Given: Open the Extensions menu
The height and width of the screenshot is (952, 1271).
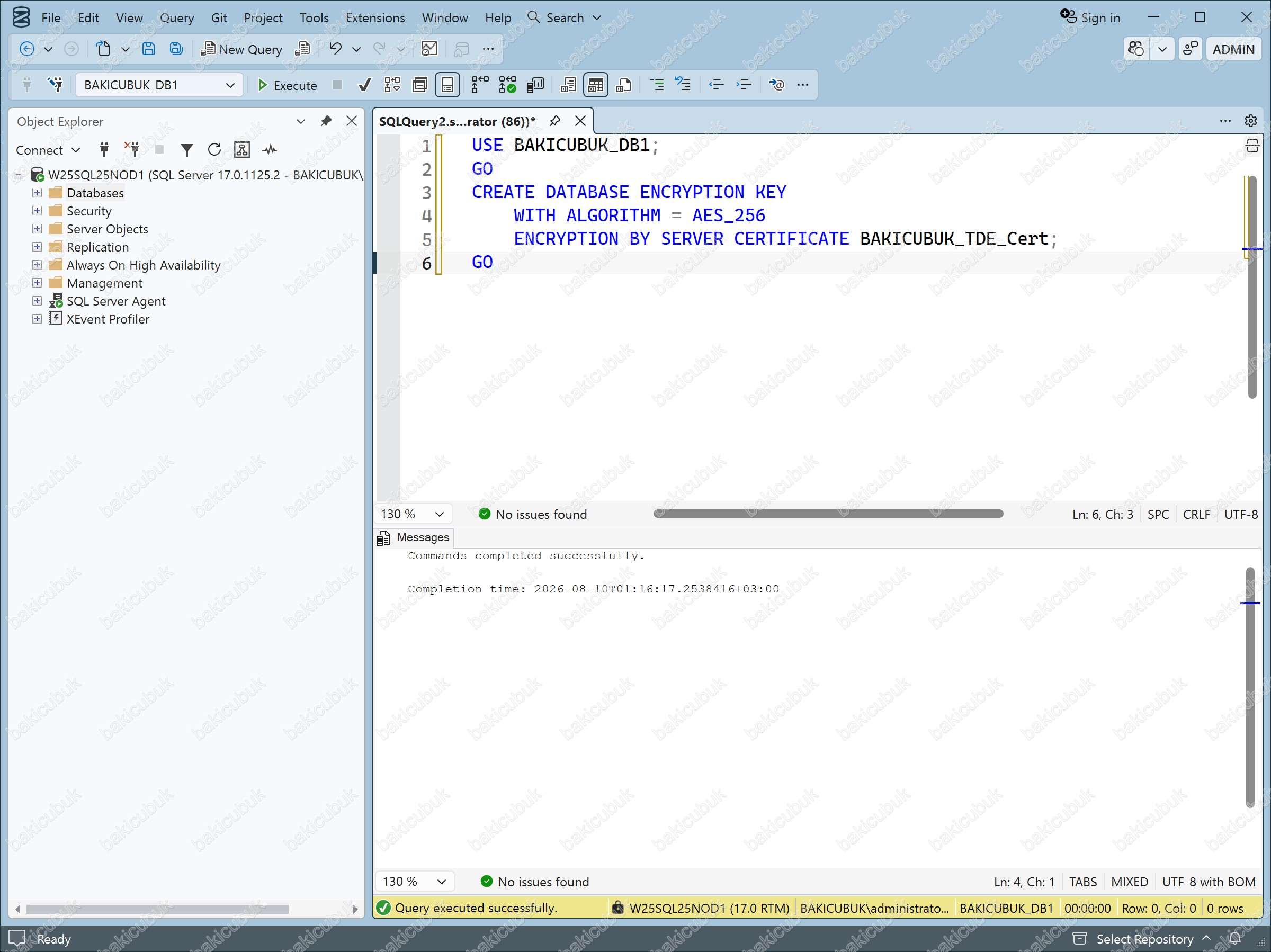Looking at the screenshot, I should (375, 18).
